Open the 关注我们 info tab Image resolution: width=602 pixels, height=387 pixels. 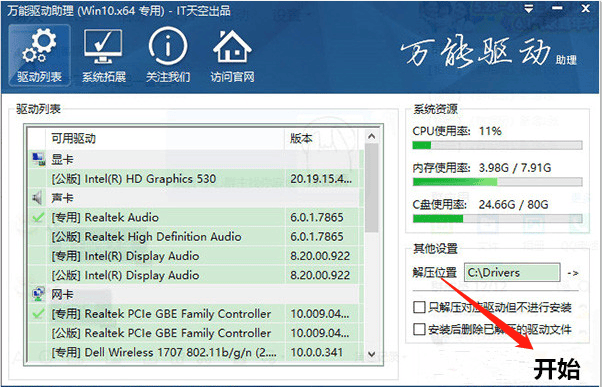coord(168,55)
